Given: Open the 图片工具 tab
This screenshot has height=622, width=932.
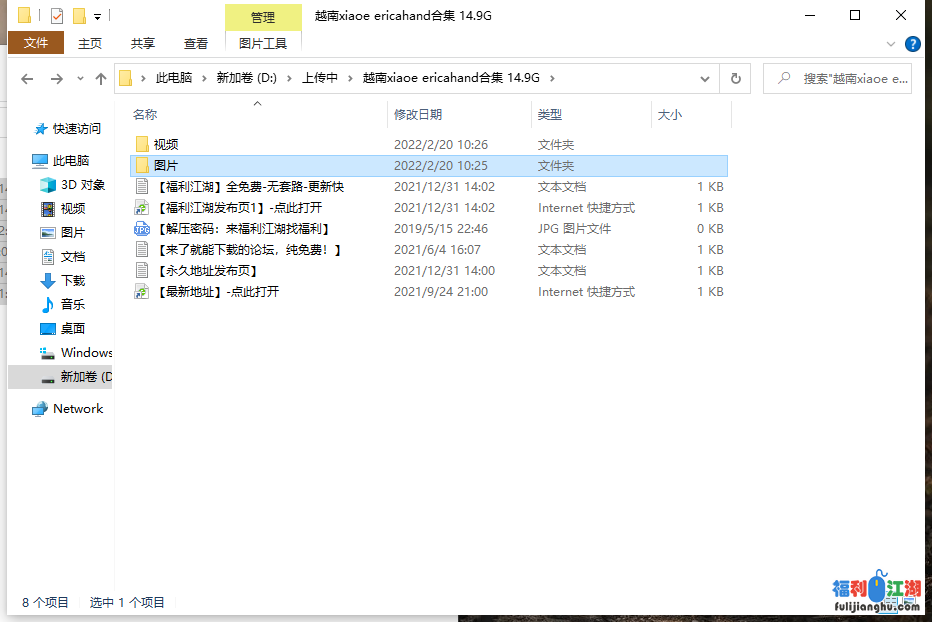Looking at the screenshot, I should click(x=263, y=43).
